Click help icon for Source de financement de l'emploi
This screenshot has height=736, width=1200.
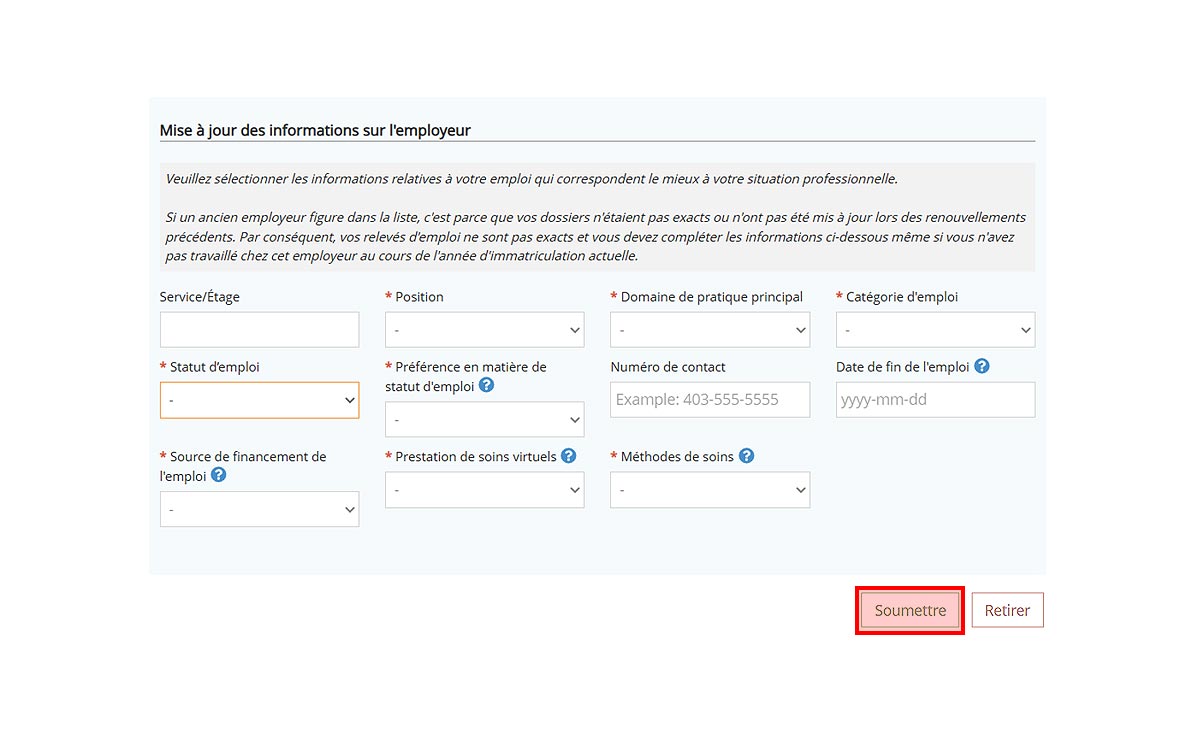tap(218, 475)
